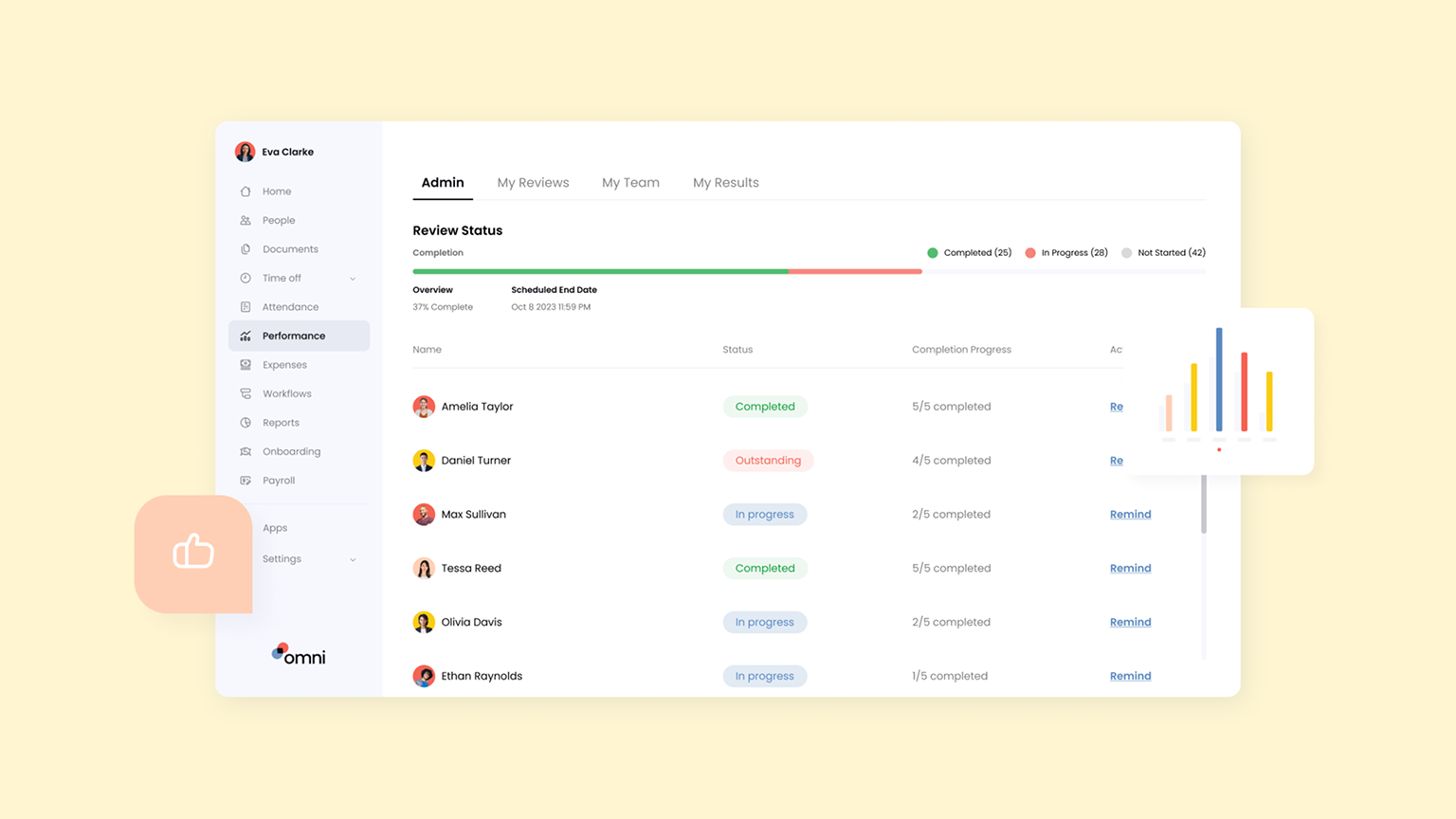1456x819 pixels.
Task: Open the My Results tab
Action: coord(726,183)
